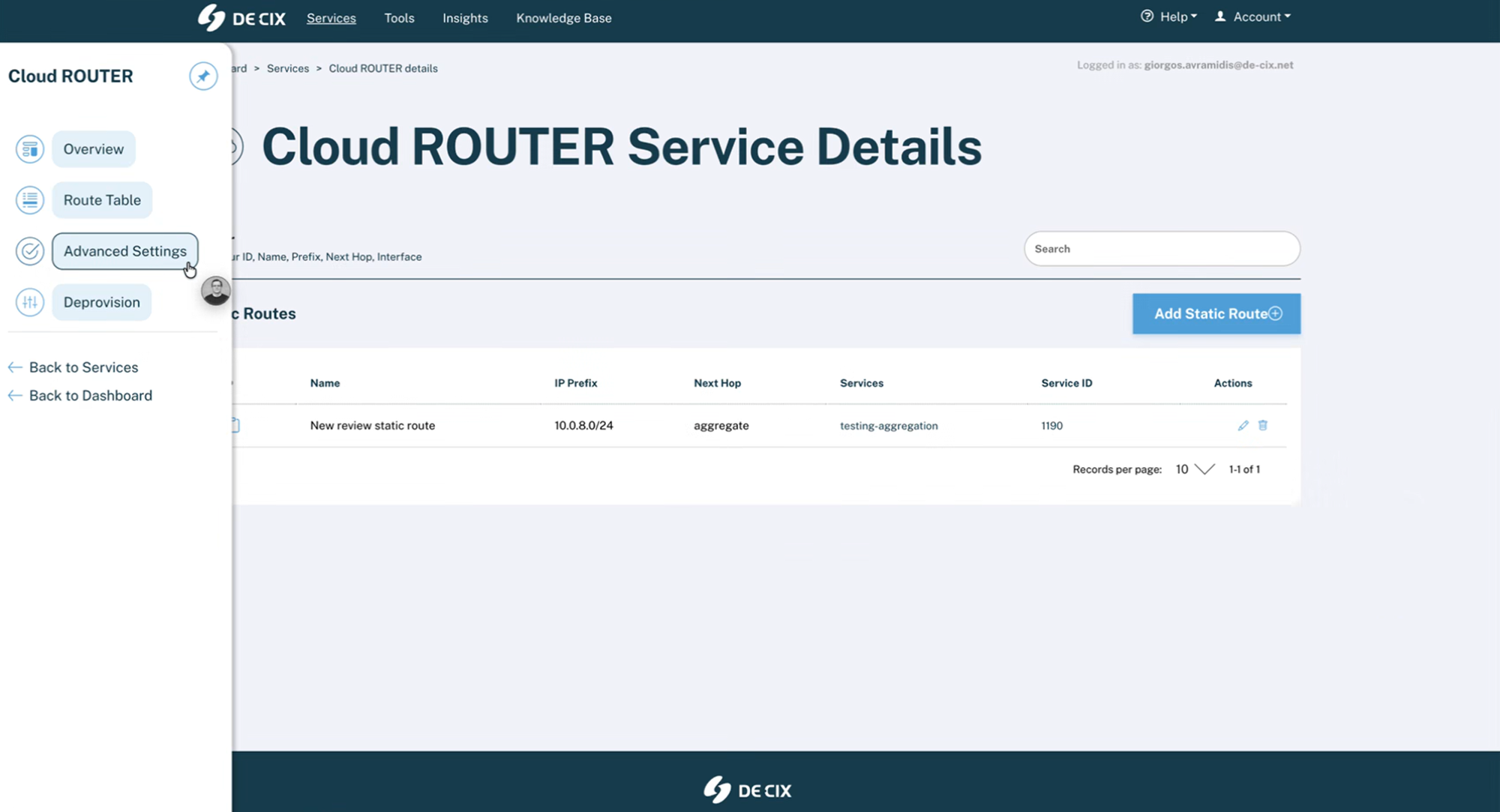Click the pin sidebar icon

tap(203, 76)
